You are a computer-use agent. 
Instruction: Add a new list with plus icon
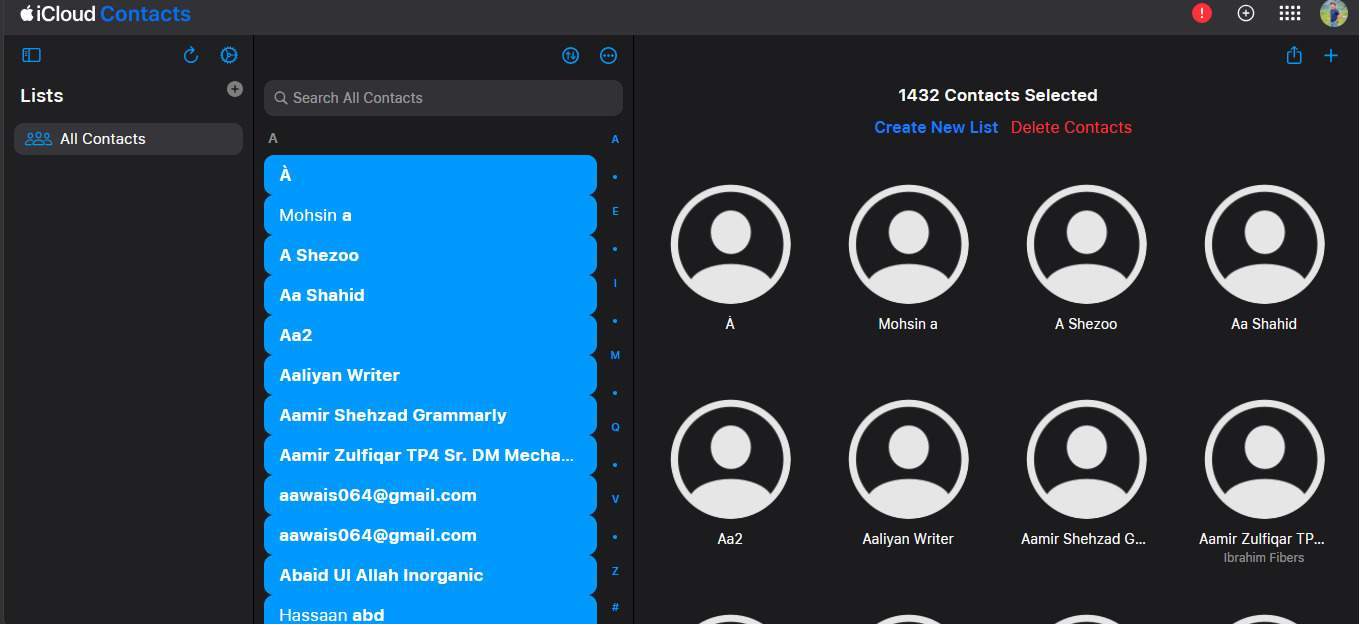click(235, 89)
